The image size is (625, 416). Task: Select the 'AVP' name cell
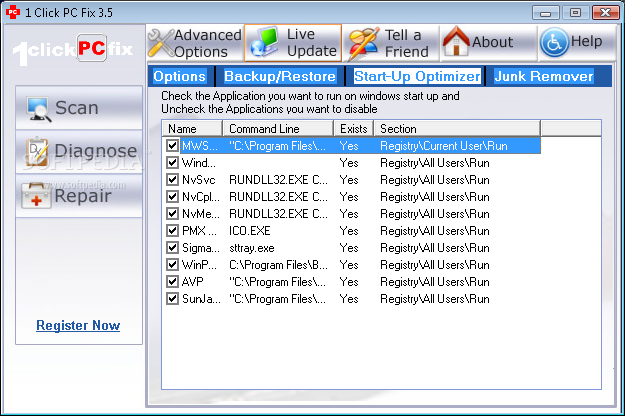click(x=193, y=282)
